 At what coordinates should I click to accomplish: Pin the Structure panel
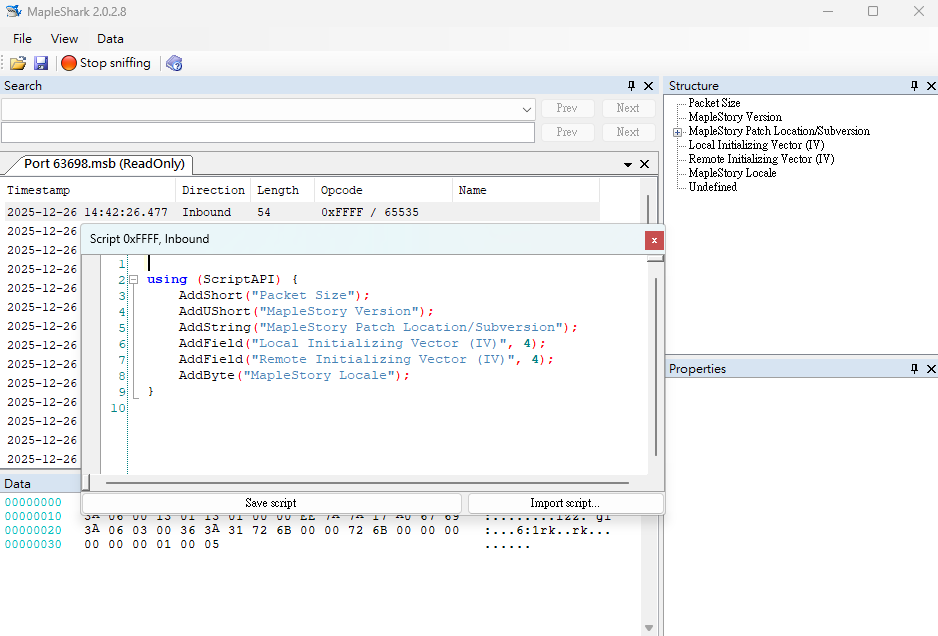point(914,86)
